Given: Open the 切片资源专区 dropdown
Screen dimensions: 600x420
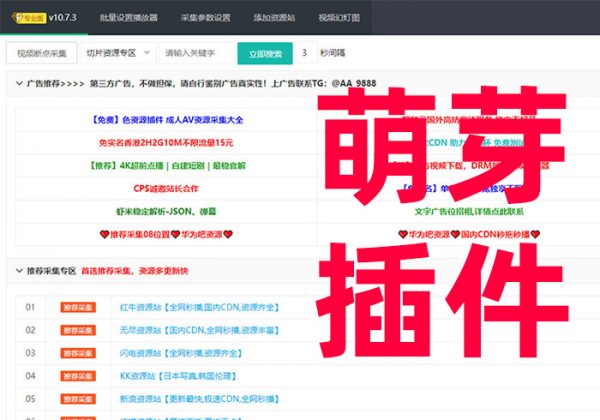Looking at the screenshot, I should click(117, 53).
